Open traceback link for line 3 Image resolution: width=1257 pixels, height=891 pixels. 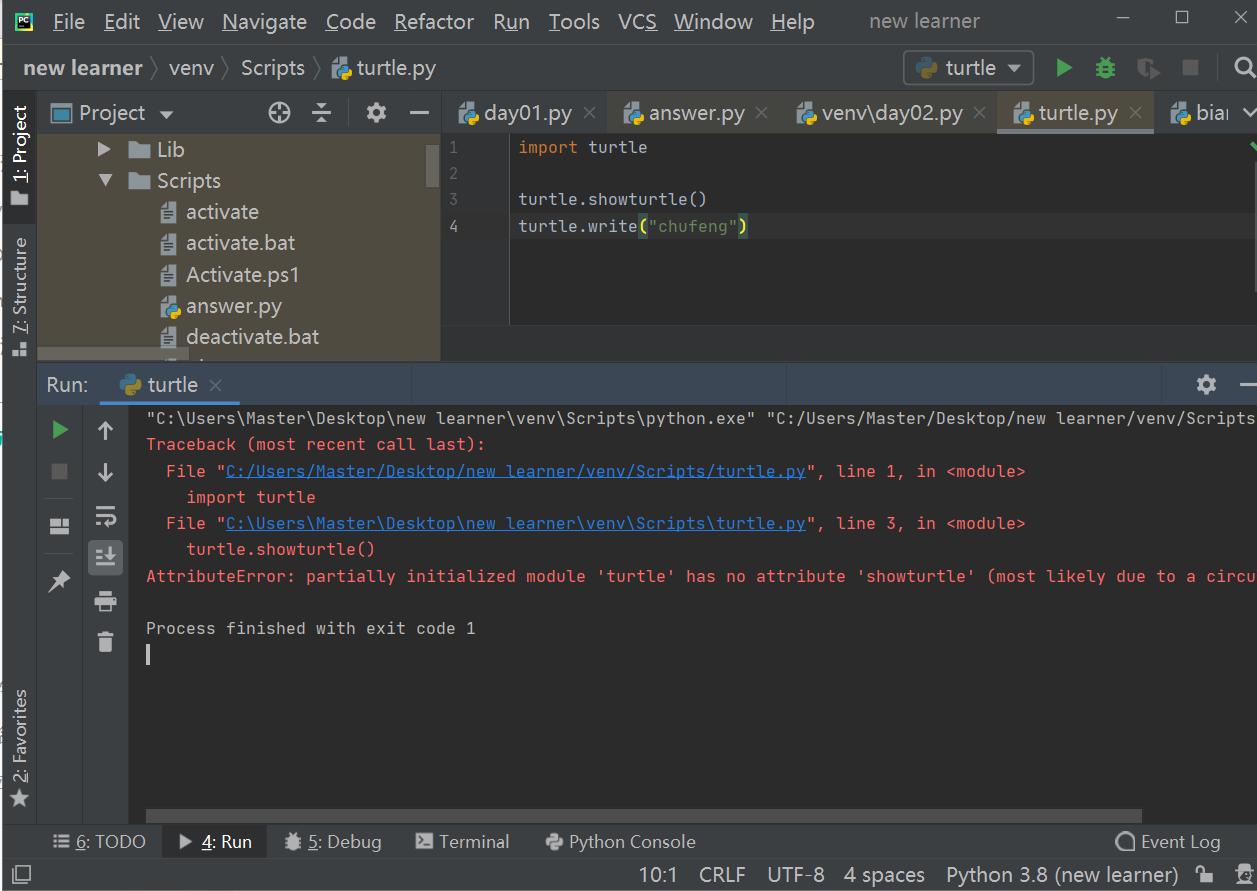pos(515,523)
